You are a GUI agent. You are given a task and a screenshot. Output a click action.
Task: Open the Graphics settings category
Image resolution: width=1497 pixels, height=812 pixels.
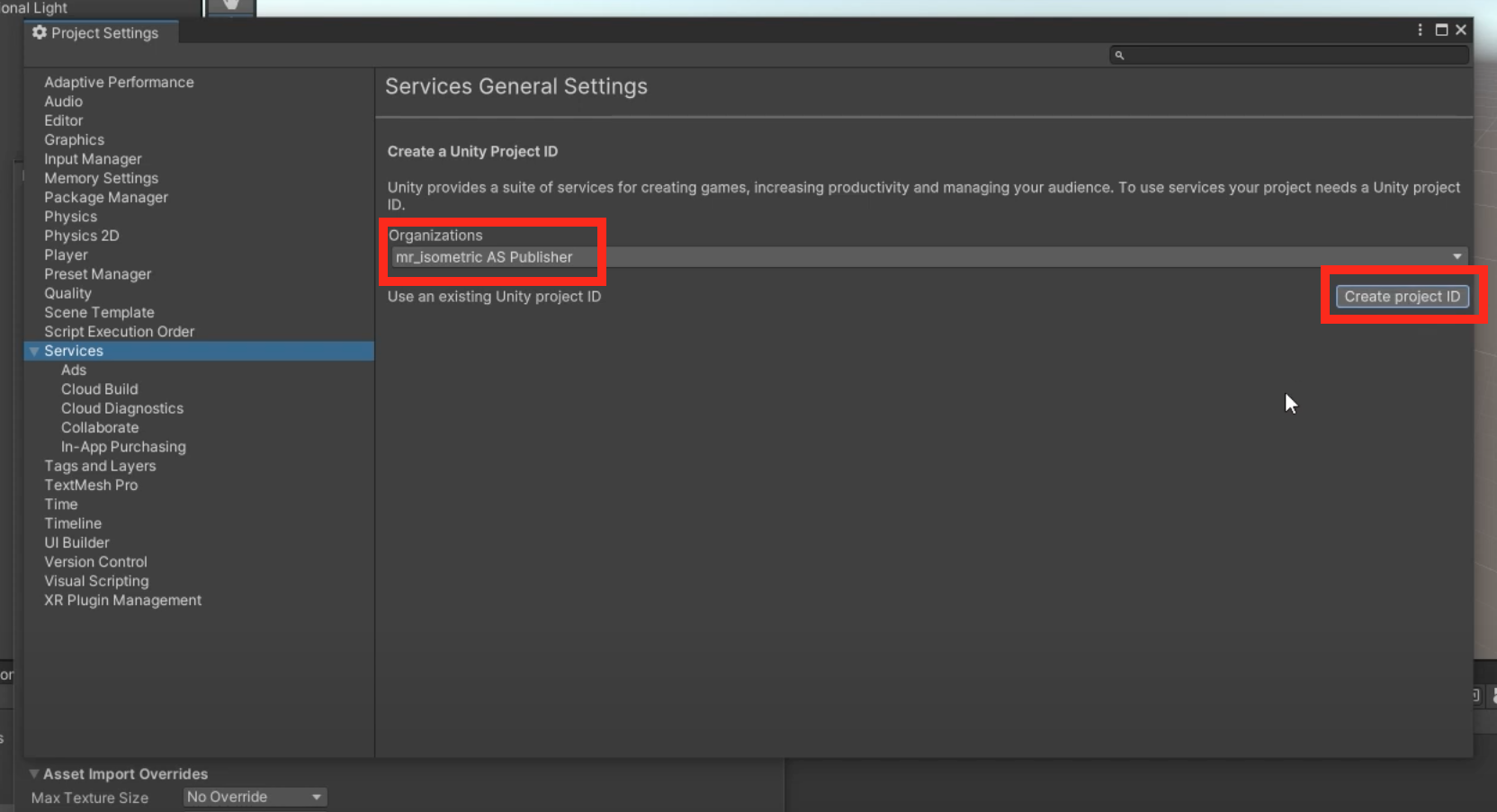75,140
